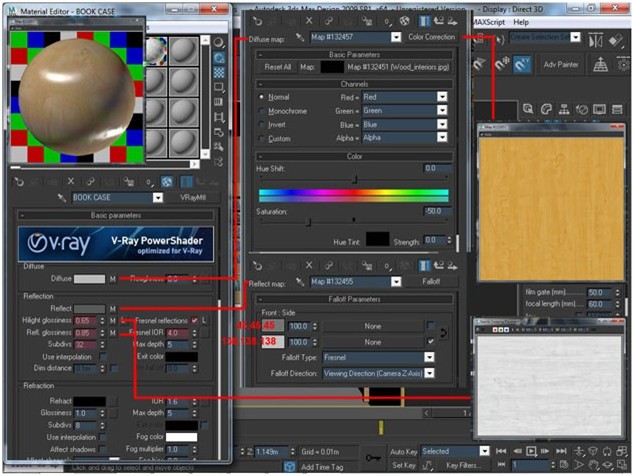634x476 pixels.
Task: Click the swap Front/Side colors arrow in the Falloff panel
Action: coord(444,333)
